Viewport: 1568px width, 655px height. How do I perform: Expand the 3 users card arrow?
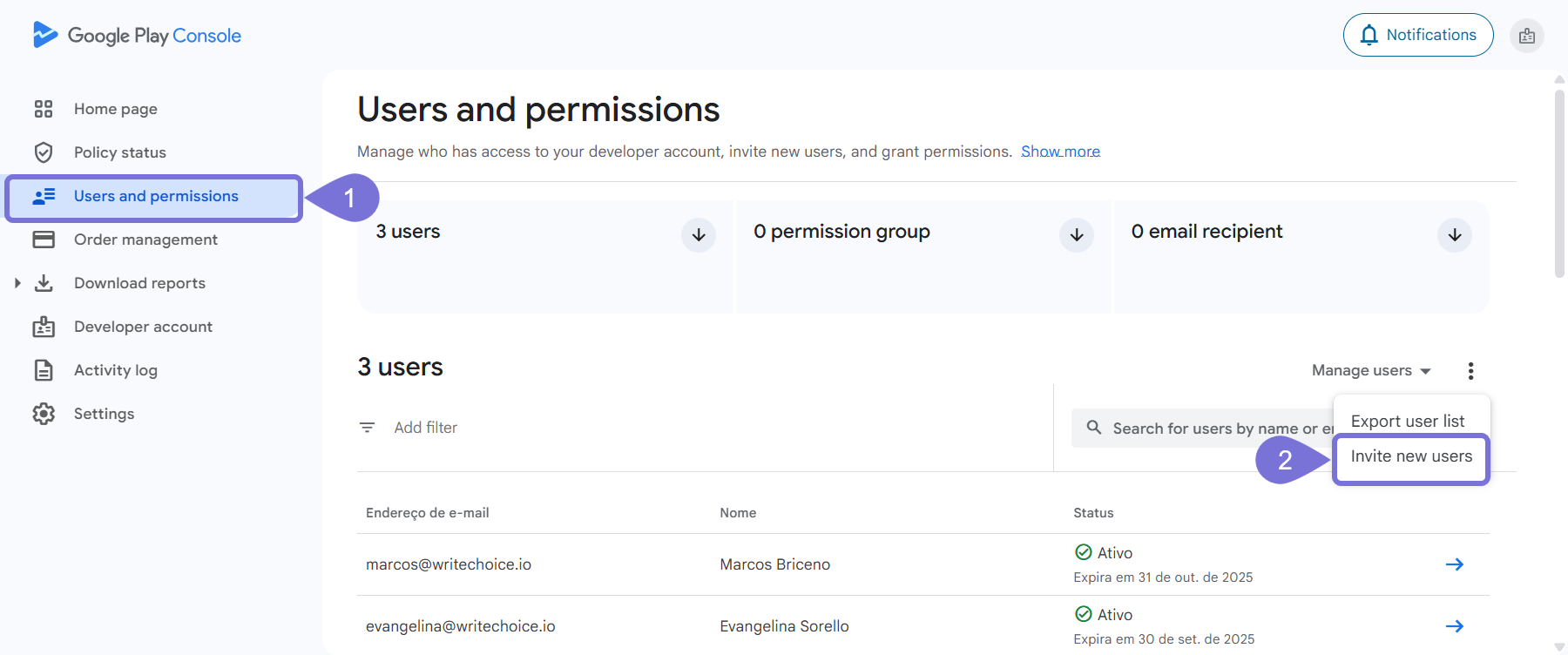coord(699,235)
